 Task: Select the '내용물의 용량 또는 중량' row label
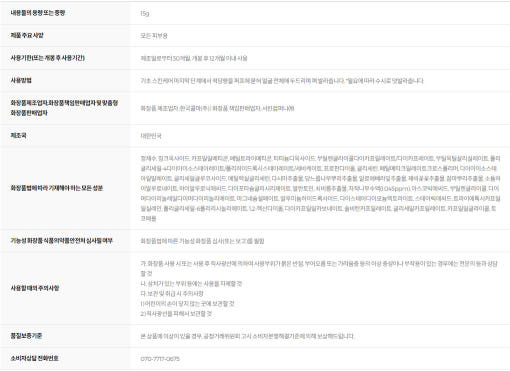click(38, 13)
